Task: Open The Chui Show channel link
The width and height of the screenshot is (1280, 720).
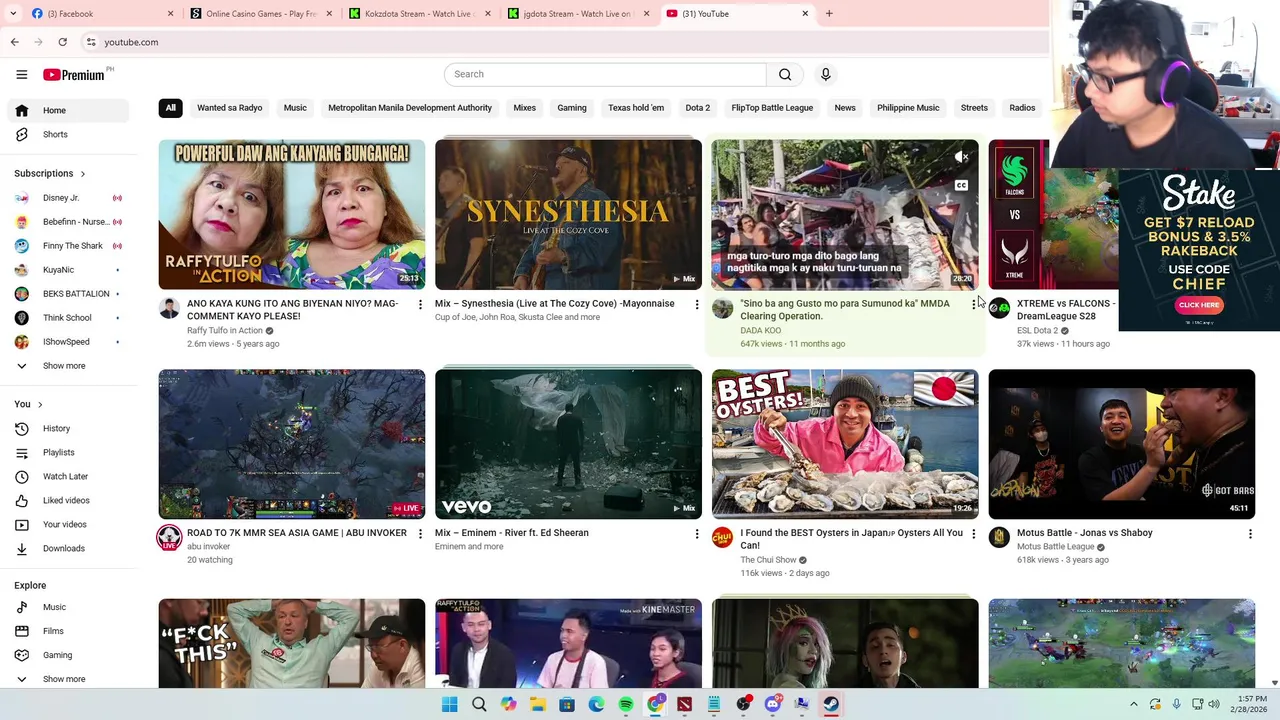Action: coord(768,560)
